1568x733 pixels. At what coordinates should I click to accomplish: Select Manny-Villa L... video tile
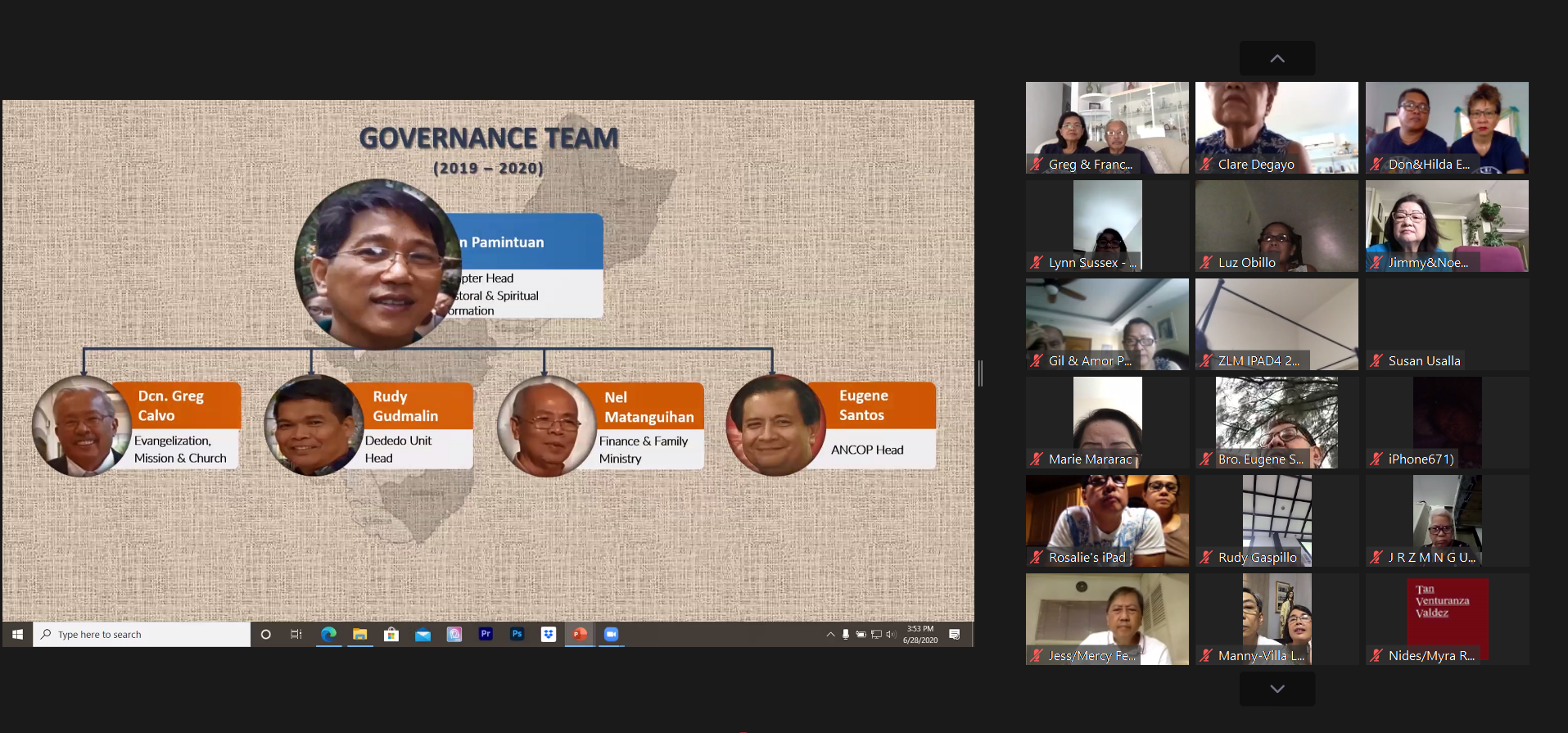1277,619
